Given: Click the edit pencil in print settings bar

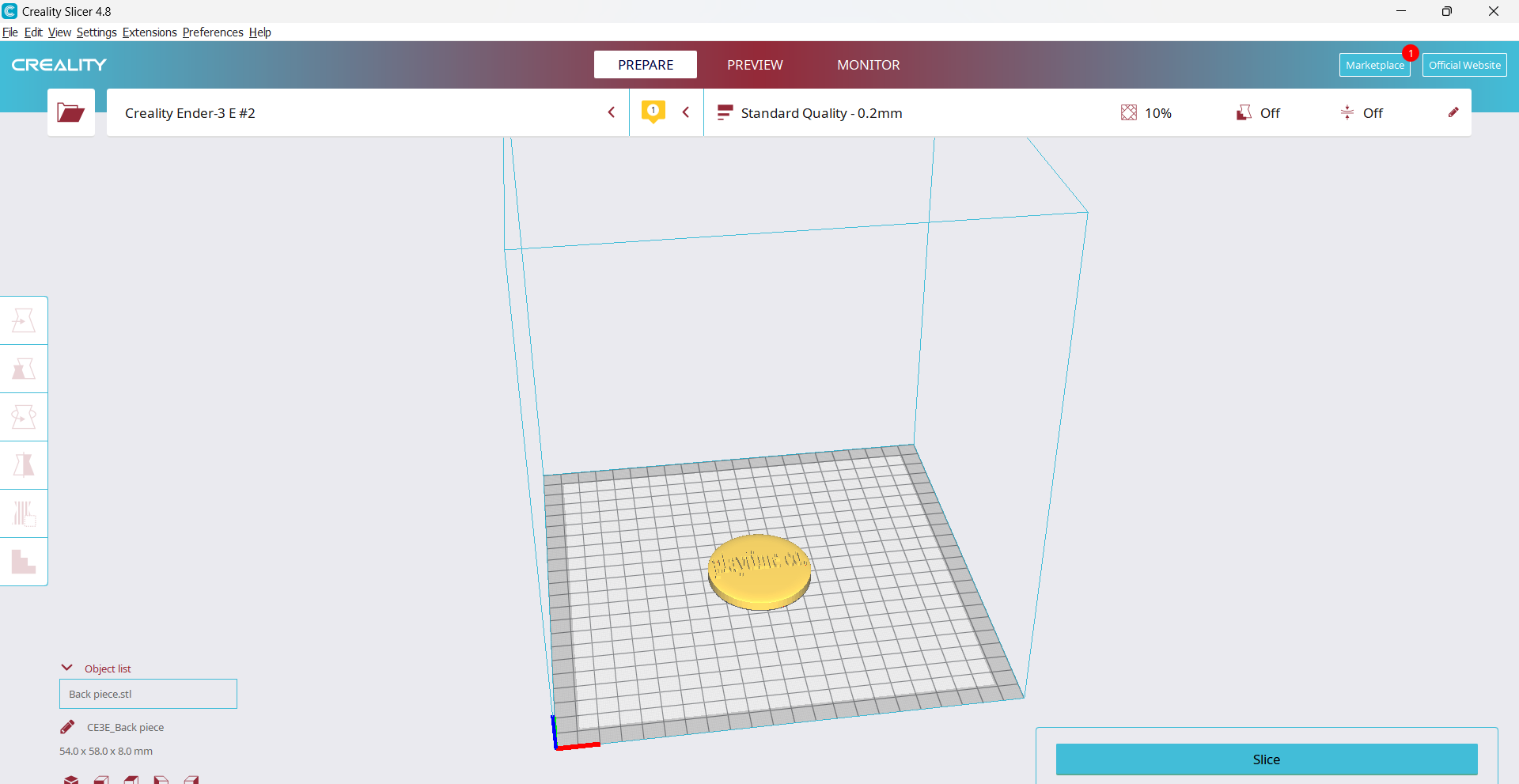Looking at the screenshot, I should pos(1453,112).
